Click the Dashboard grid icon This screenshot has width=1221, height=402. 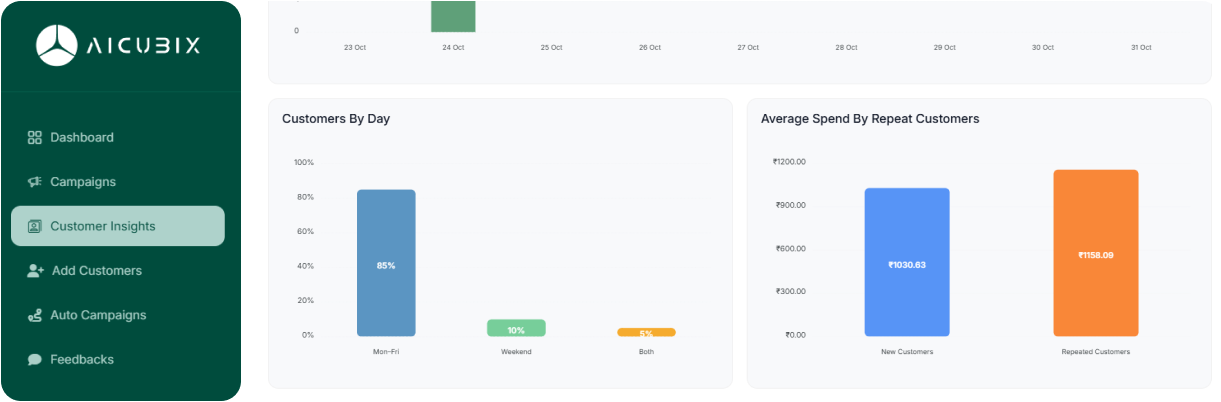[34, 138]
